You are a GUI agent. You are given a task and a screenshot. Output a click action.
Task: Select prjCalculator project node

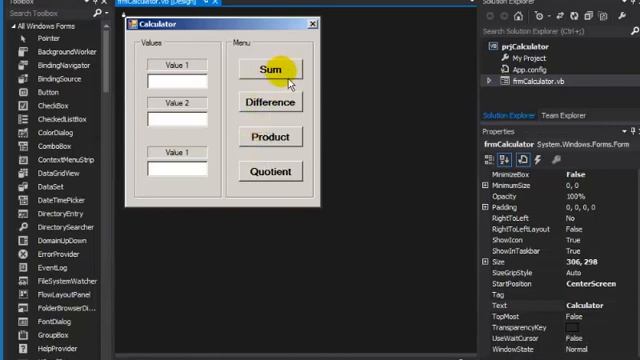point(525,47)
